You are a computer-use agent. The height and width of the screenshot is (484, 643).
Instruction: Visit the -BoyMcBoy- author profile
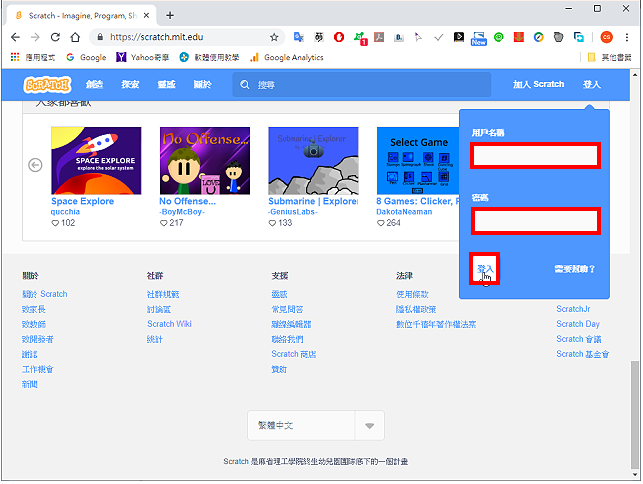[182, 212]
